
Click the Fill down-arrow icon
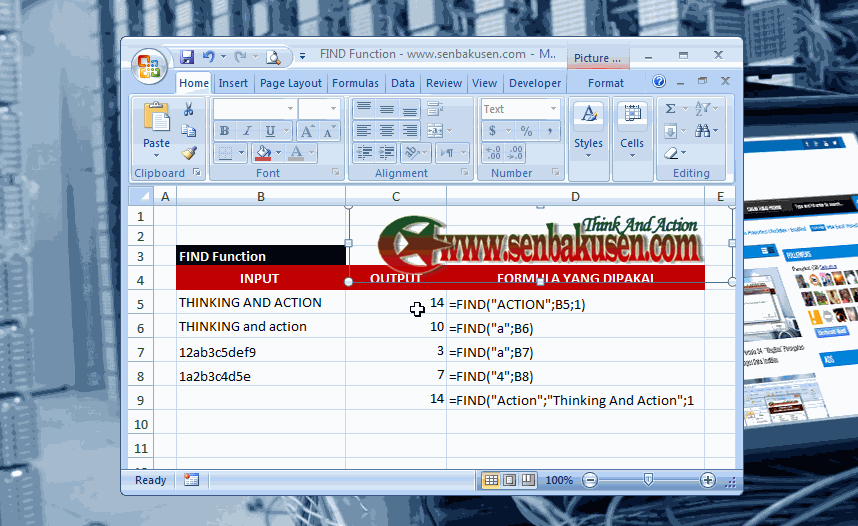pos(670,131)
